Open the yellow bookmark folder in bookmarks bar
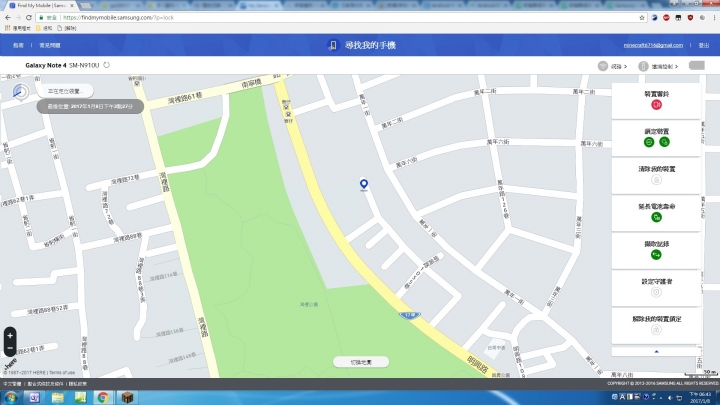The height and width of the screenshot is (405, 720). (x=44, y=28)
